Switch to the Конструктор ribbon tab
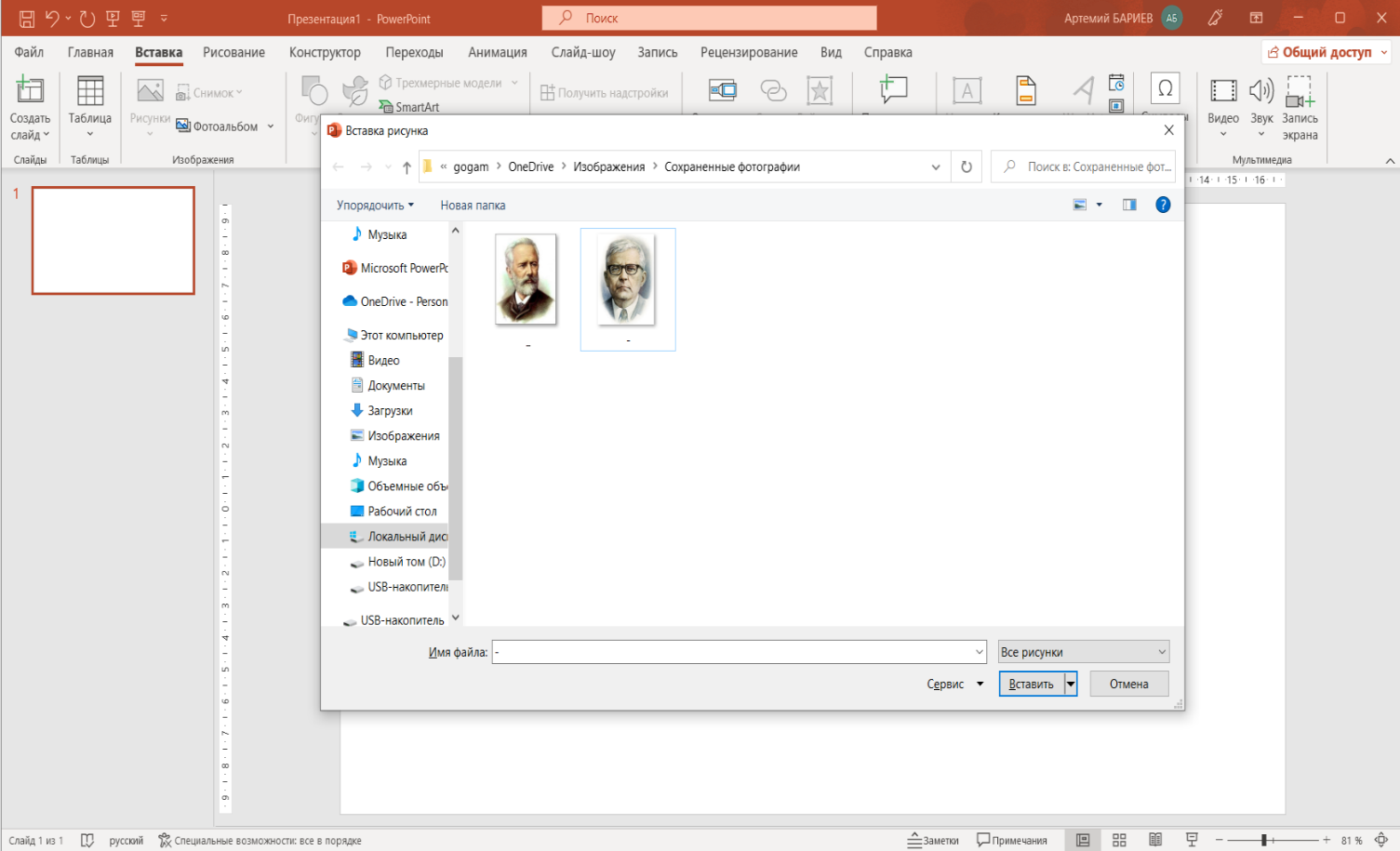 (325, 52)
